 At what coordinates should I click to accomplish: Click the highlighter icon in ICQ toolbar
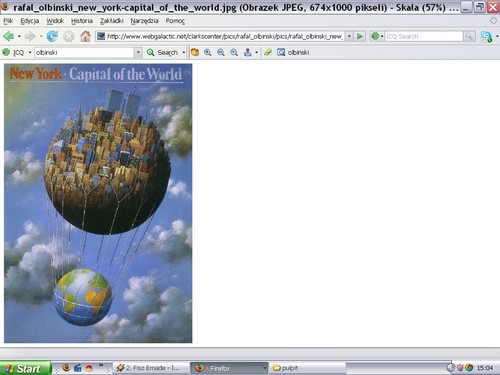pos(268,52)
